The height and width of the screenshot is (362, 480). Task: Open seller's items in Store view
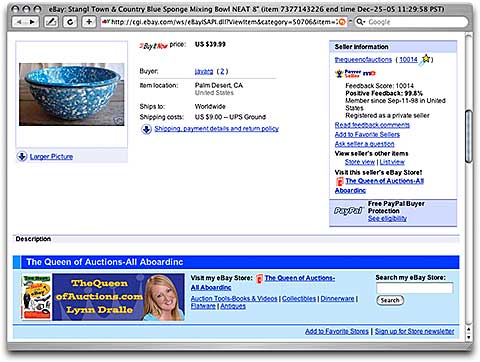tap(360, 162)
